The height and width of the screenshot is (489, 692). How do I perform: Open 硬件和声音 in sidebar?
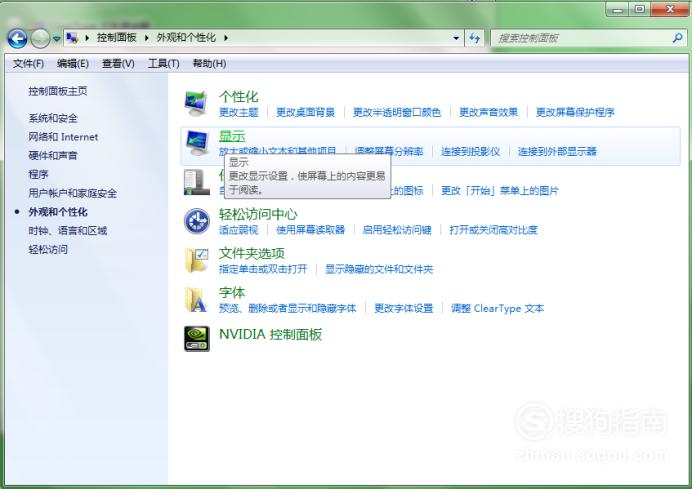click(53, 156)
